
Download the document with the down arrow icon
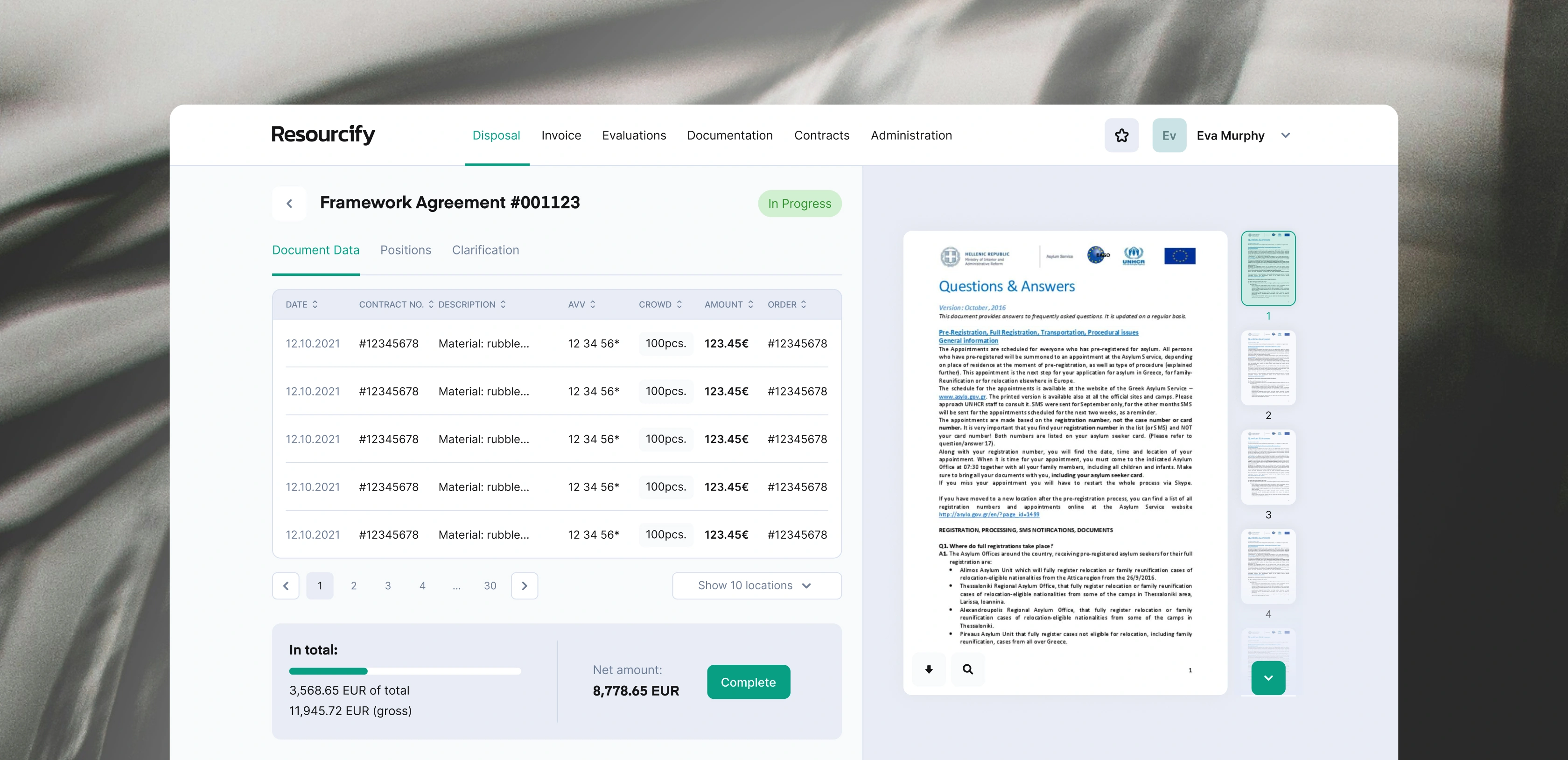pos(929,669)
